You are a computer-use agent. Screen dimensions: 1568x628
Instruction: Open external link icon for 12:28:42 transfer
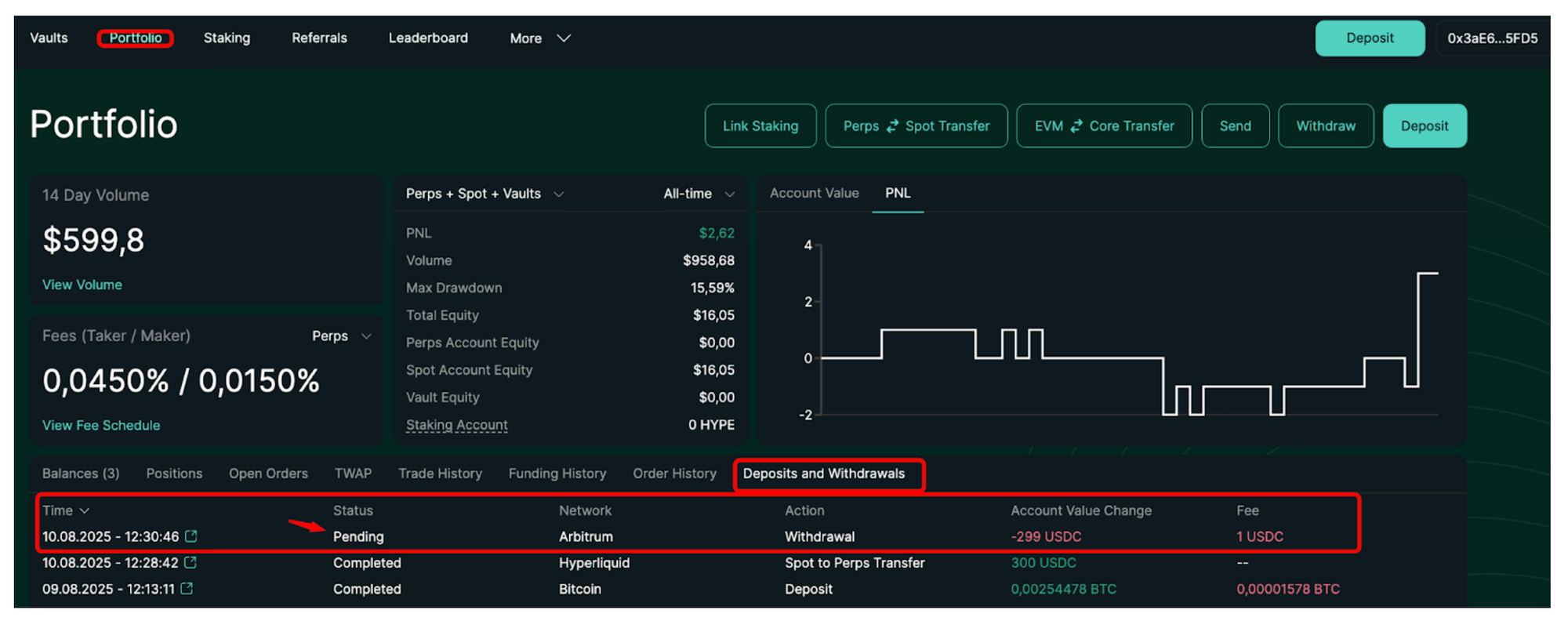click(191, 563)
